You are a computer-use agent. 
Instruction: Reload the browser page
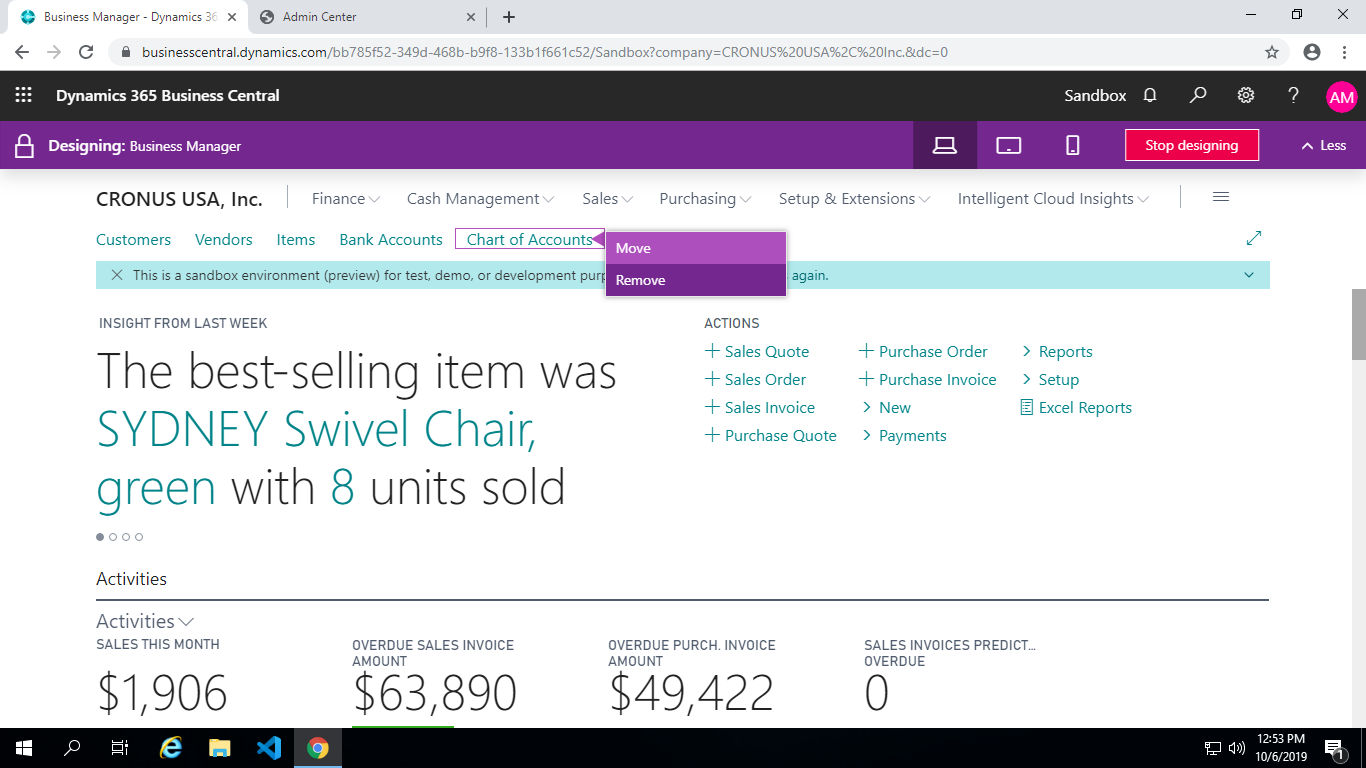[86, 52]
